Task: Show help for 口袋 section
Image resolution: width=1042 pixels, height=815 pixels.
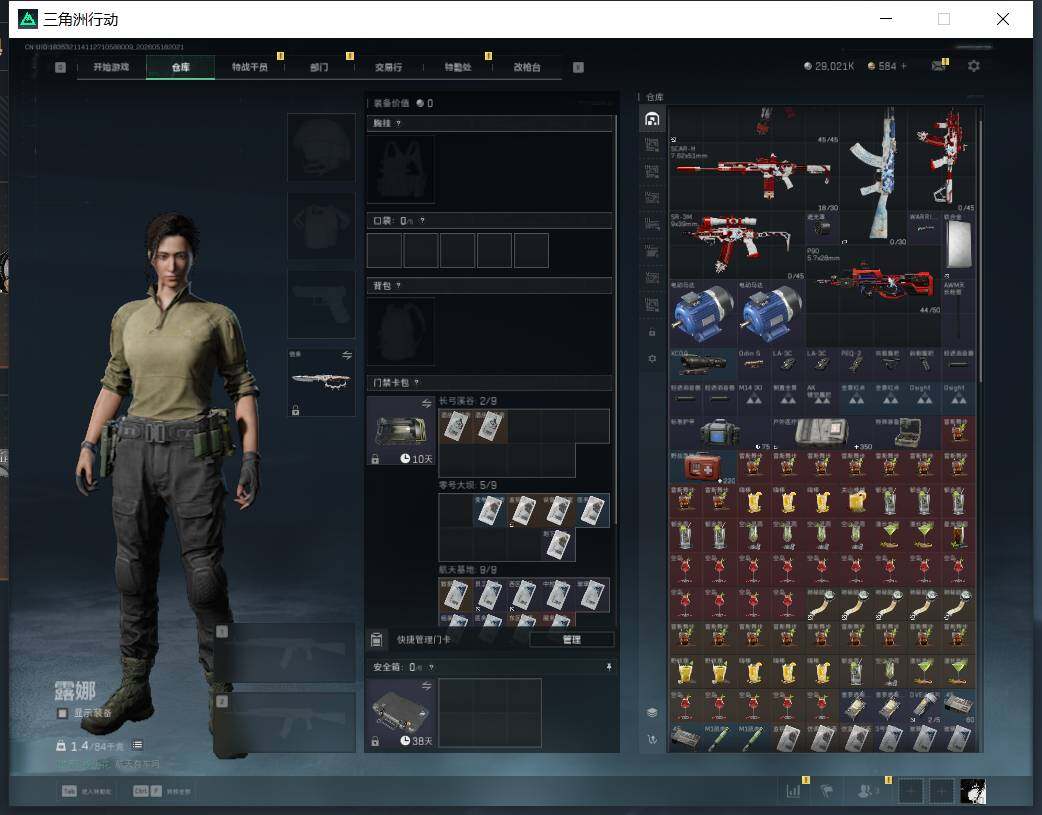Action: coord(422,221)
